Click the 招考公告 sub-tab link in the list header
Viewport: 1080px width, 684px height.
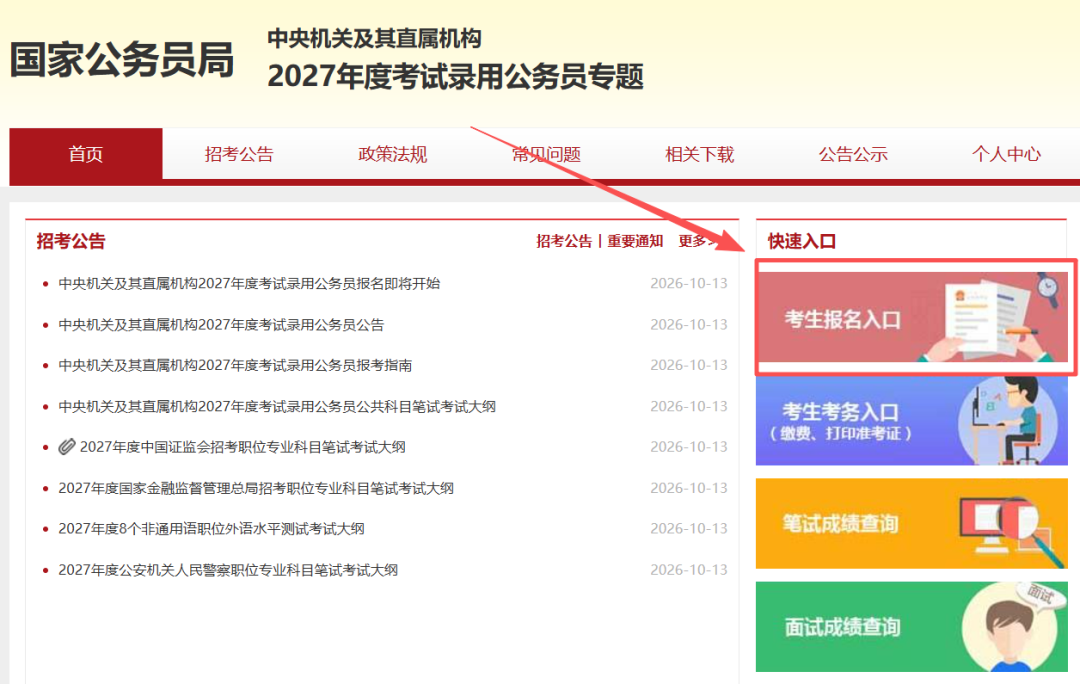pos(564,241)
